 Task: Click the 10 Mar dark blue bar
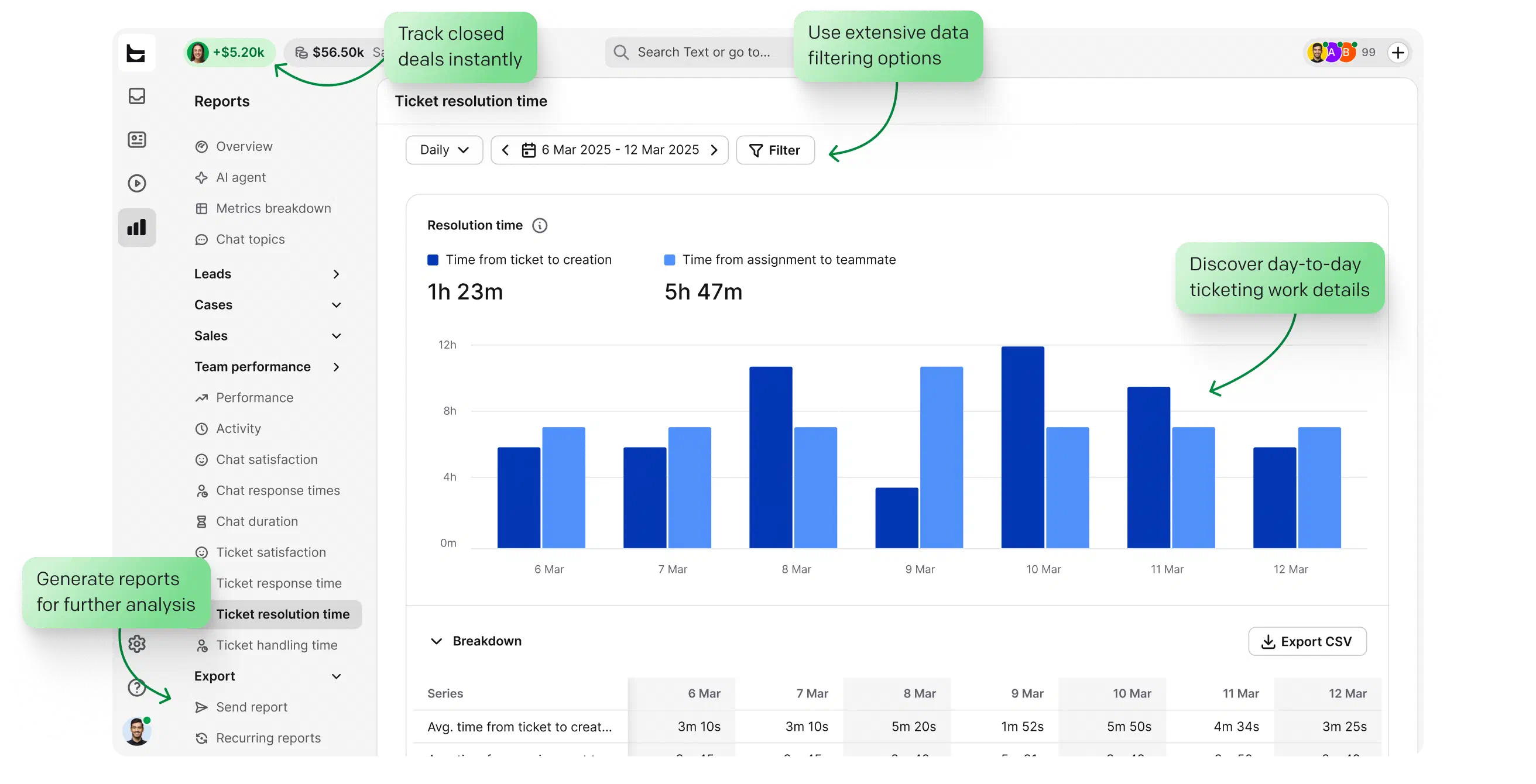click(x=1022, y=447)
